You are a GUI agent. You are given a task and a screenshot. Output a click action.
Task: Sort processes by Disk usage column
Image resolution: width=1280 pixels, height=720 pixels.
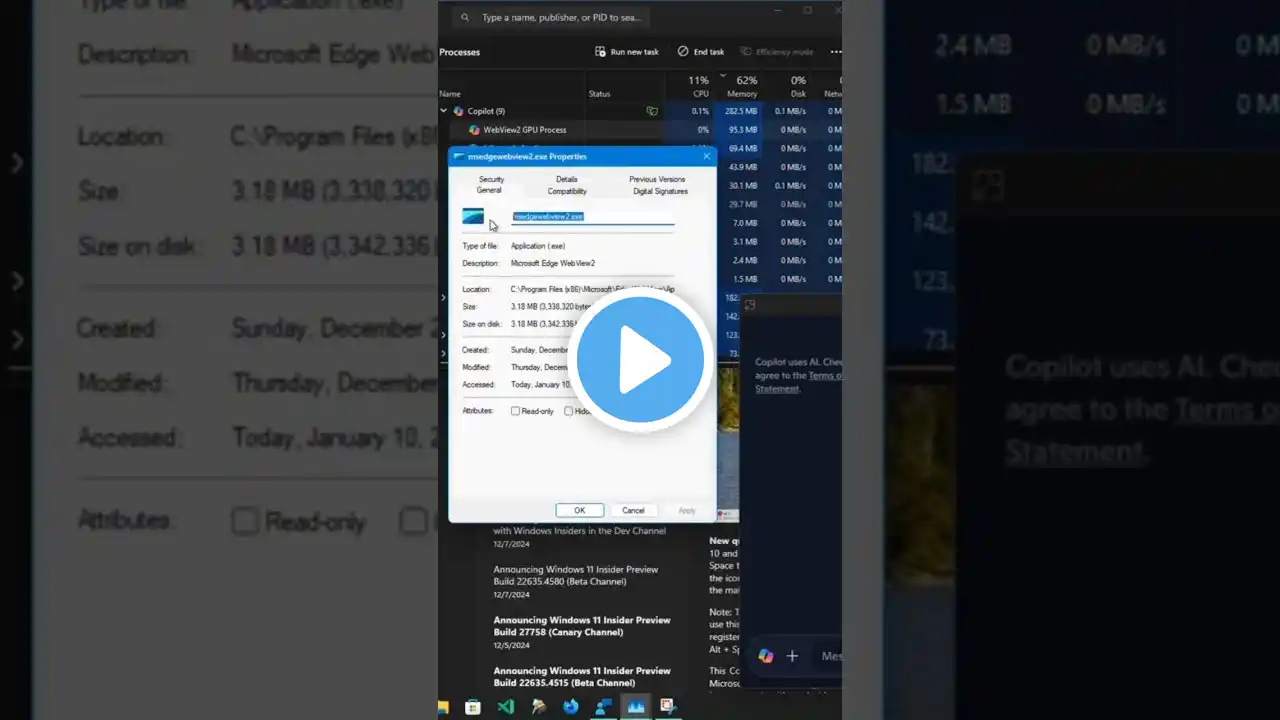pos(797,87)
